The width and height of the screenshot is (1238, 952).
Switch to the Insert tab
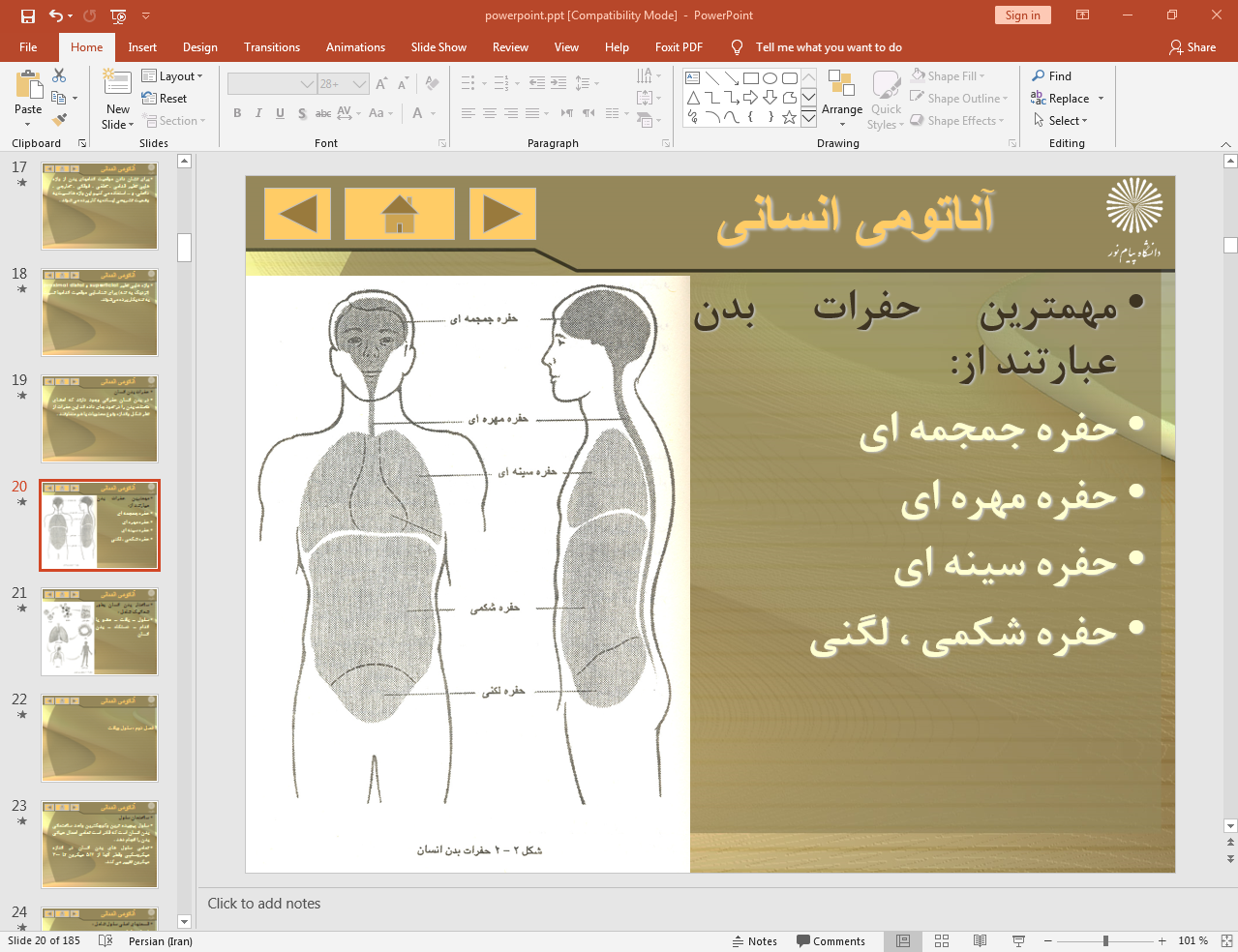[142, 46]
